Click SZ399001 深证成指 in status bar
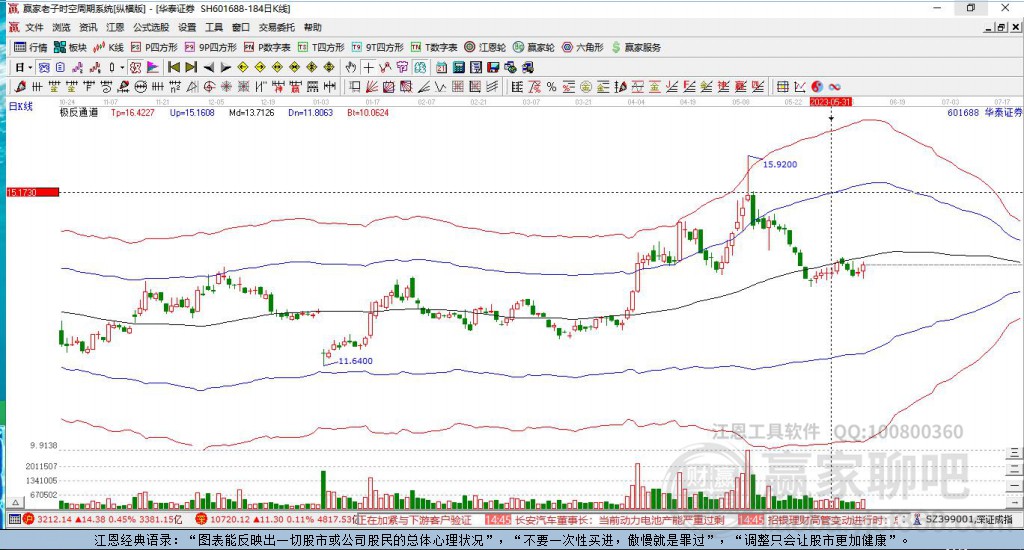The height and width of the screenshot is (550, 1024). (969, 520)
